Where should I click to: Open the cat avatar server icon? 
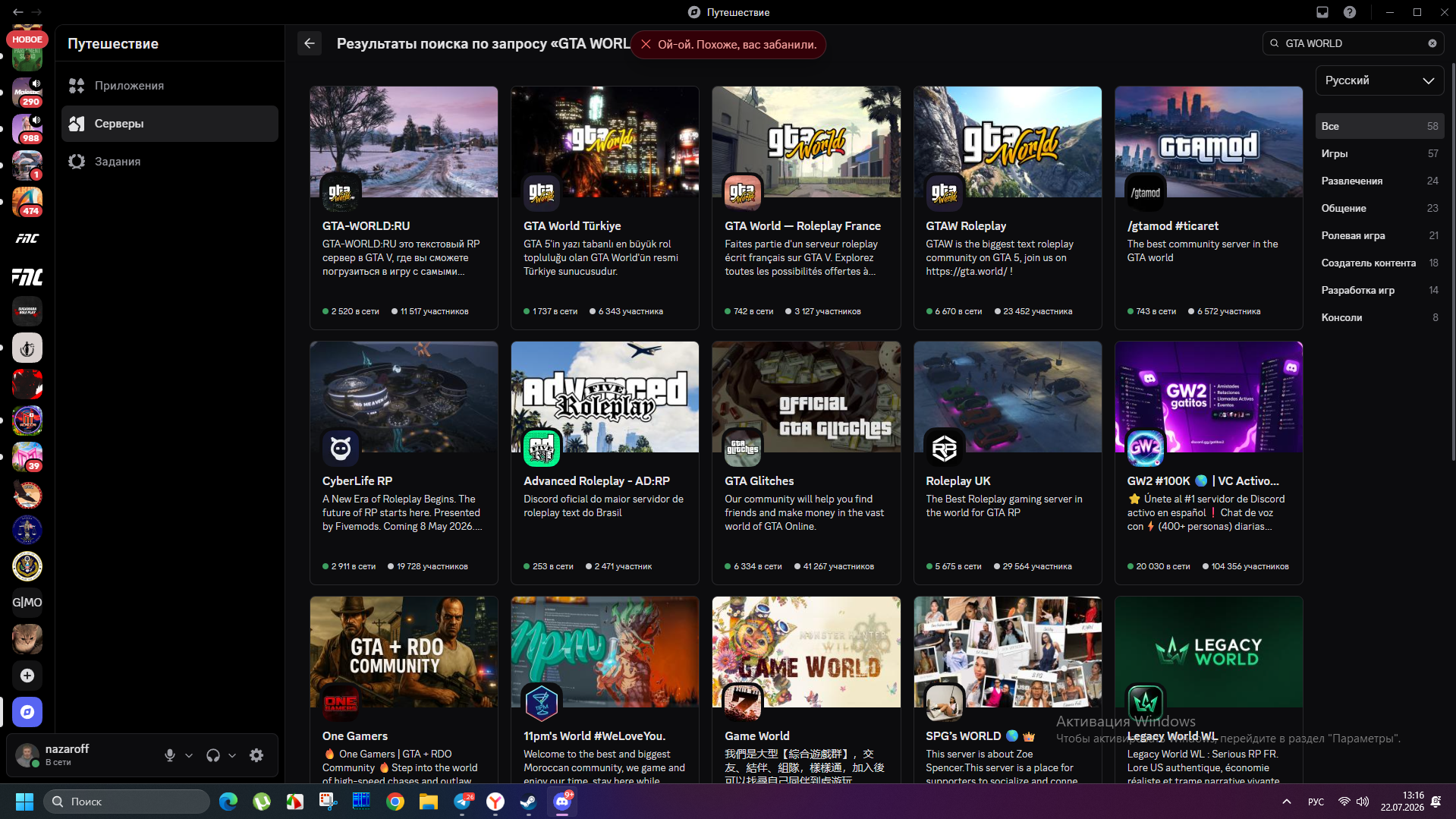pyautogui.click(x=27, y=639)
